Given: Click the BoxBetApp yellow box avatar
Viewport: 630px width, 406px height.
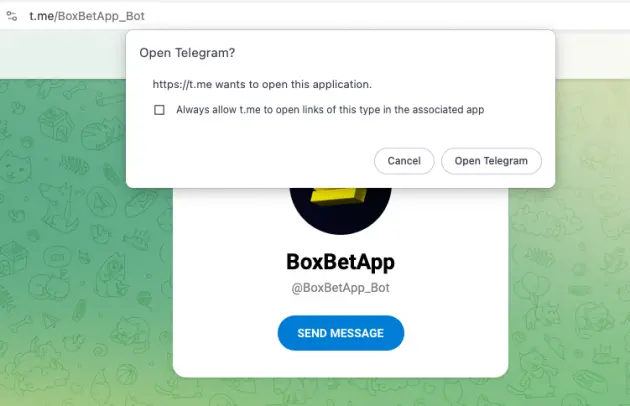Looking at the screenshot, I should (x=340, y=211).
